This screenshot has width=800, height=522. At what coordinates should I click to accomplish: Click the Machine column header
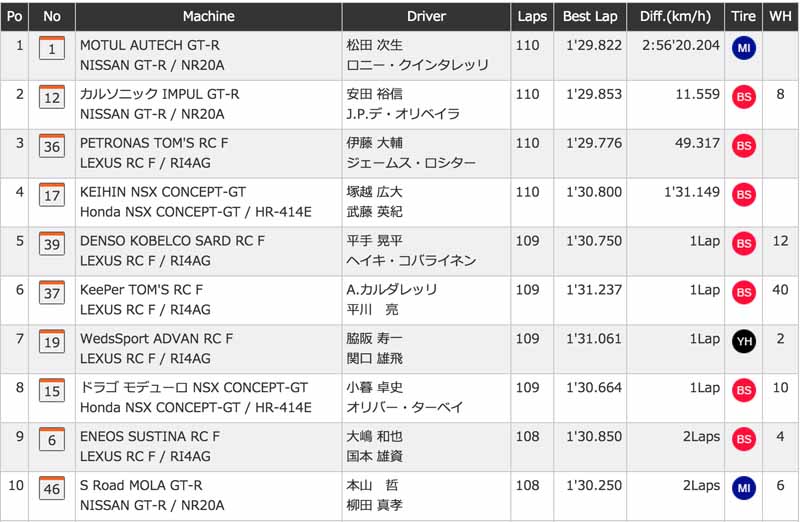[x=209, y=16]
